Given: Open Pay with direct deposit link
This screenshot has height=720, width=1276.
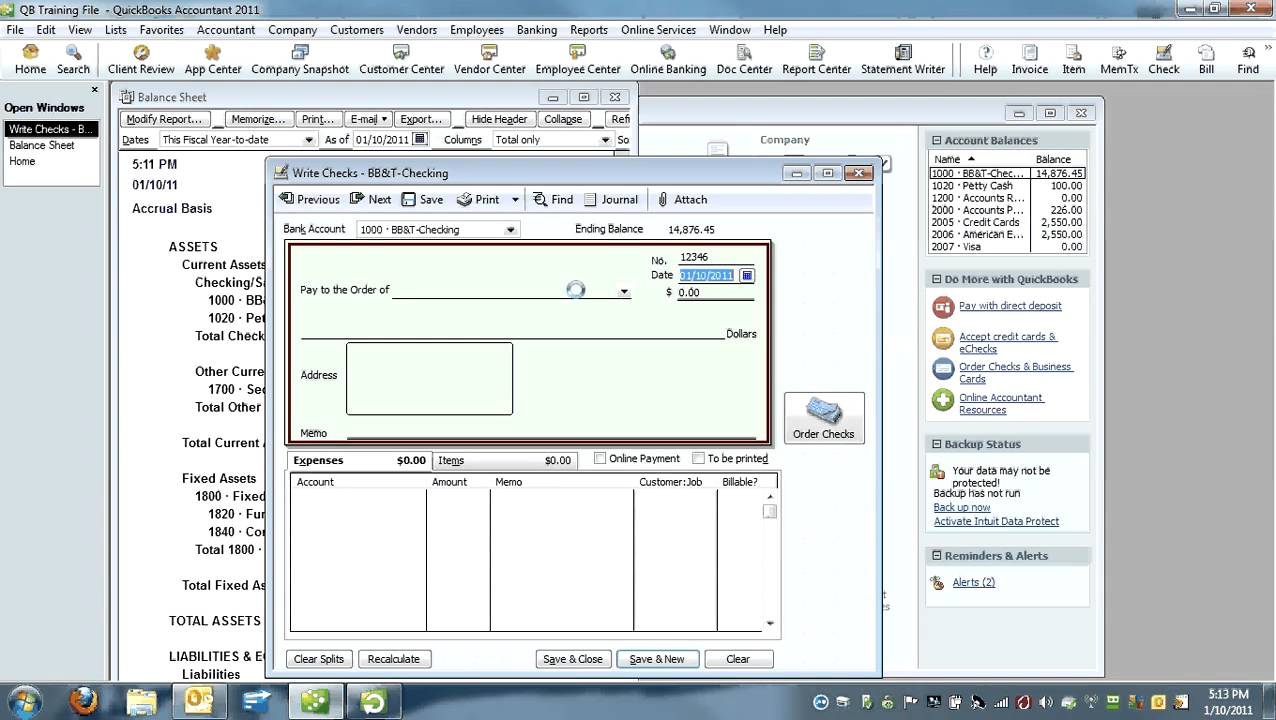Looking at the screenshot, I should pos(1010,306).
